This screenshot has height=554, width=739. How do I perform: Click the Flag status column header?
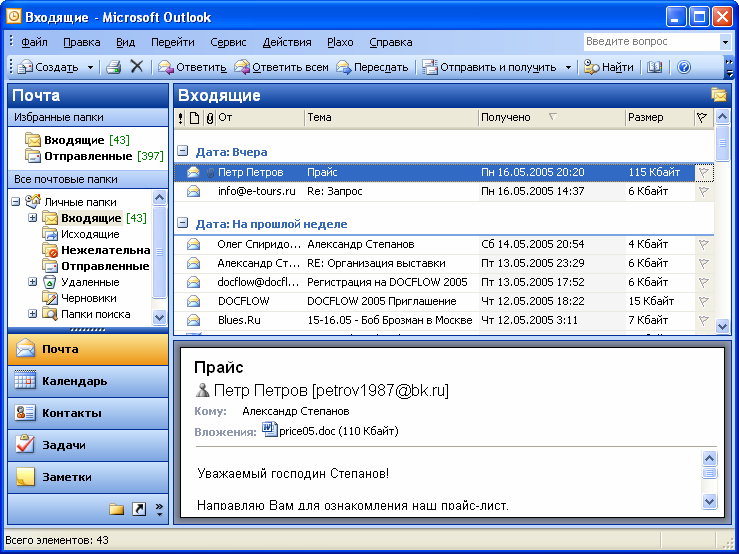(702, 118)
